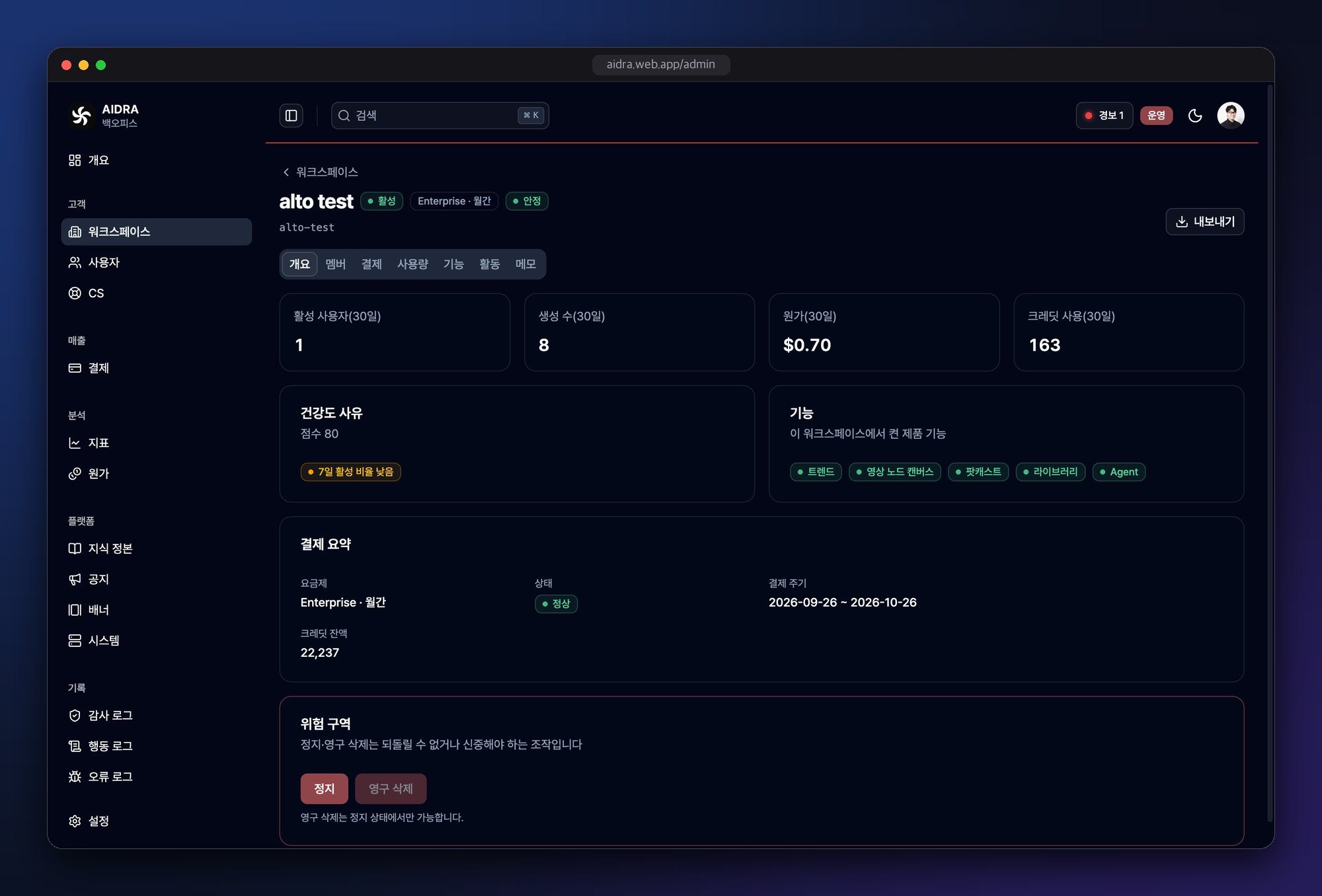Select 워크스페이스 in the sidebar
The height and width of the screenshot is (896, 1322).
coord(156,232)
